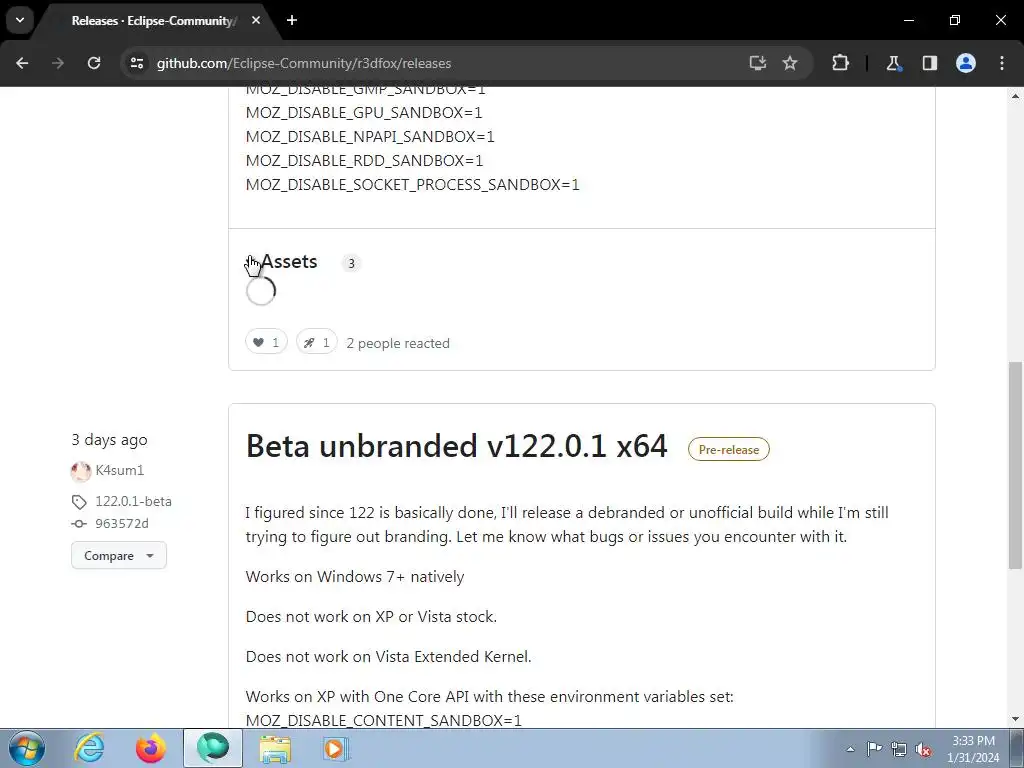Click the scrollbar up arrow
This screenshot has width=1024, height=768.
pyautogui.click(x=1015, y=95)
